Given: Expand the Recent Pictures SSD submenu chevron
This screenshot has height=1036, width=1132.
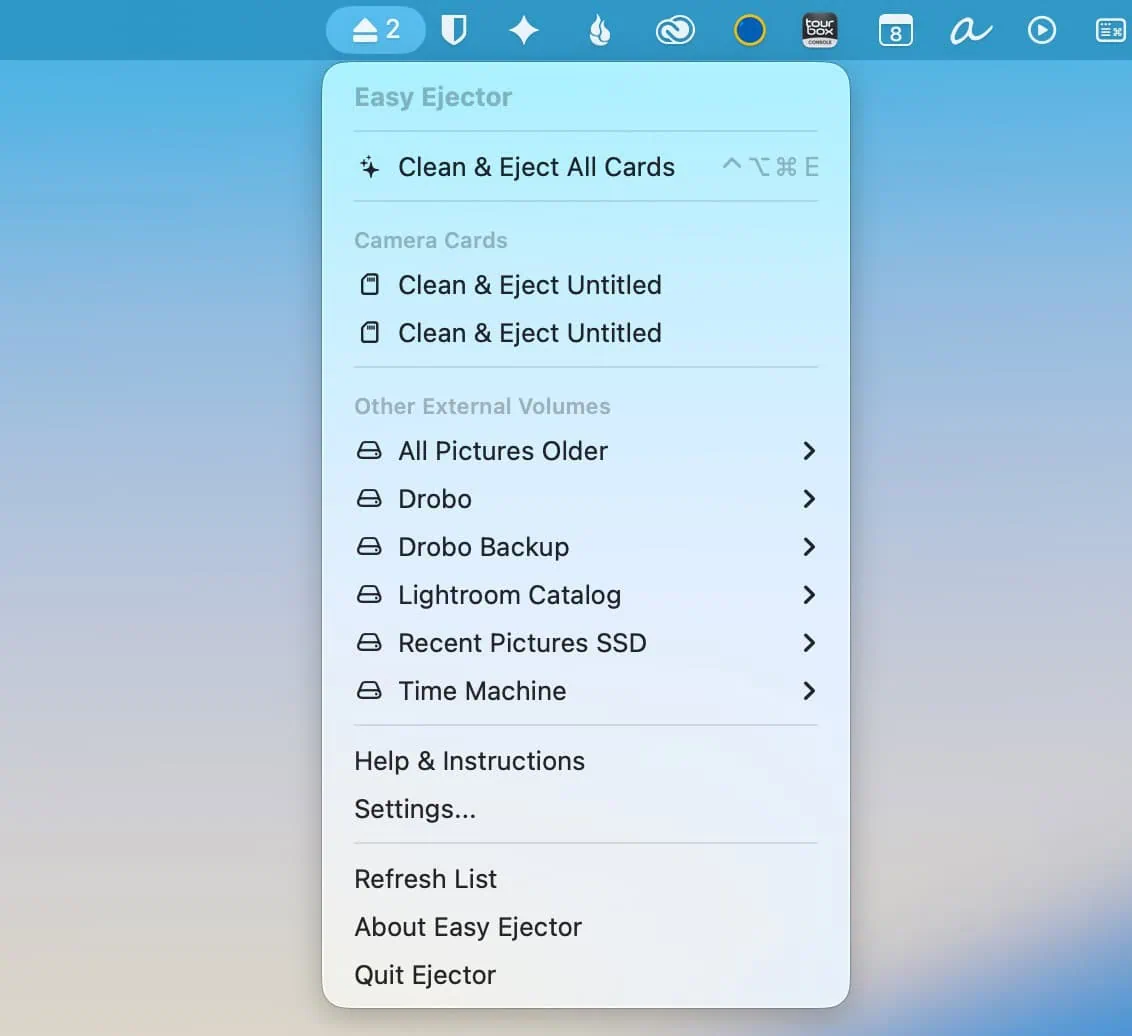Looking at the screenshot, I should 809,643.
